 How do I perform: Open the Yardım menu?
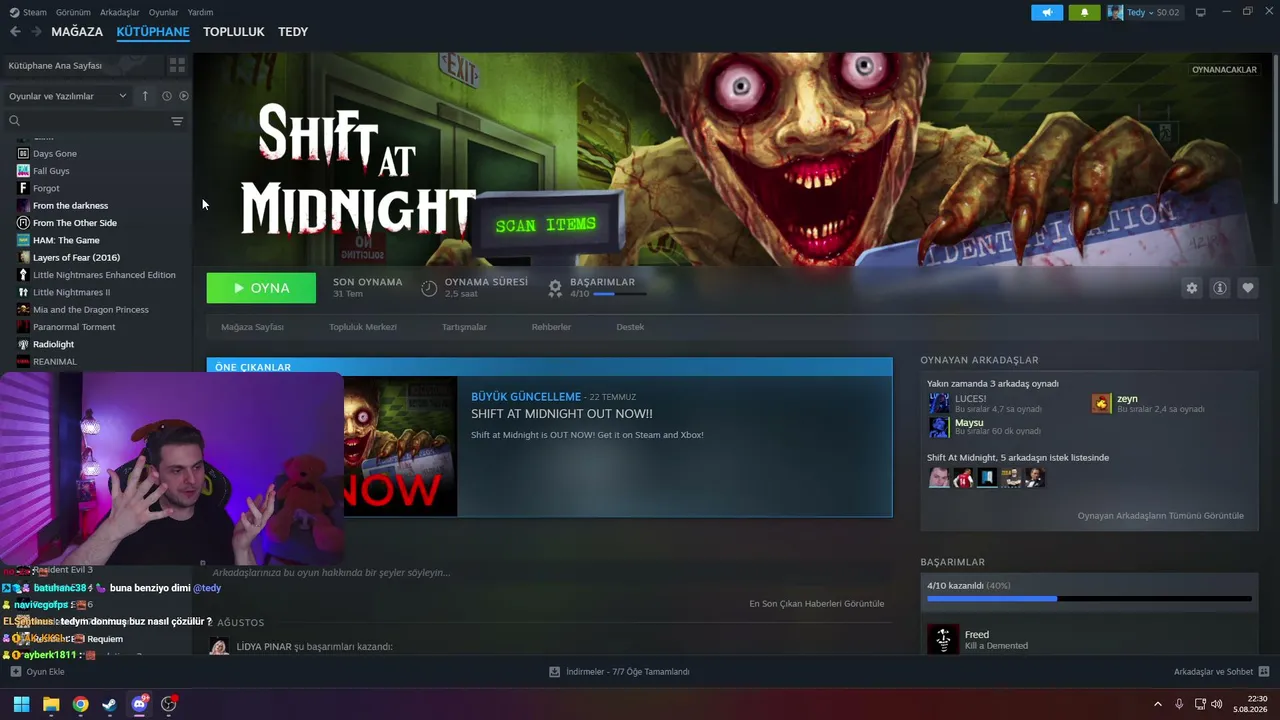(201, 12)
